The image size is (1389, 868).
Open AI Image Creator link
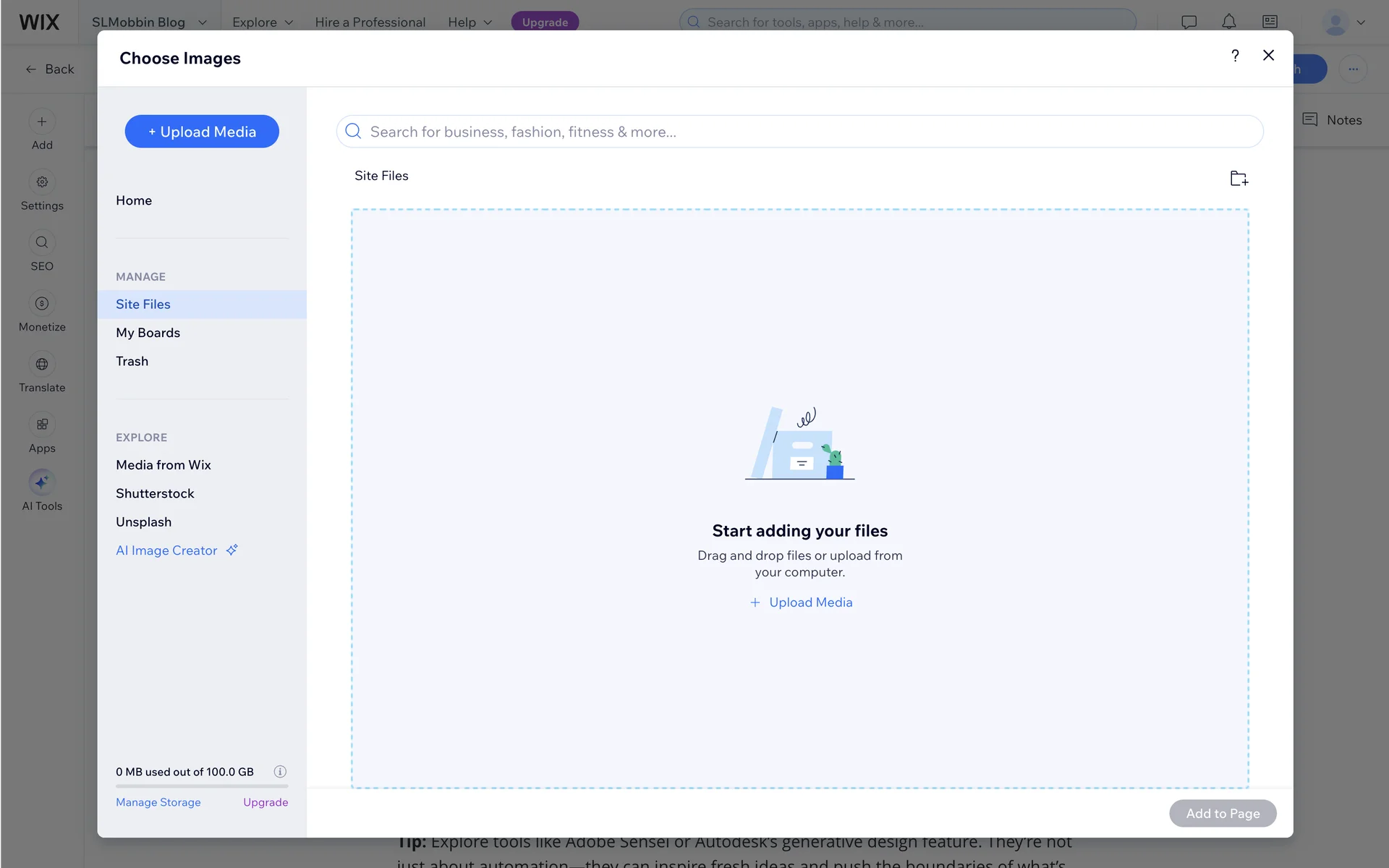167,550
